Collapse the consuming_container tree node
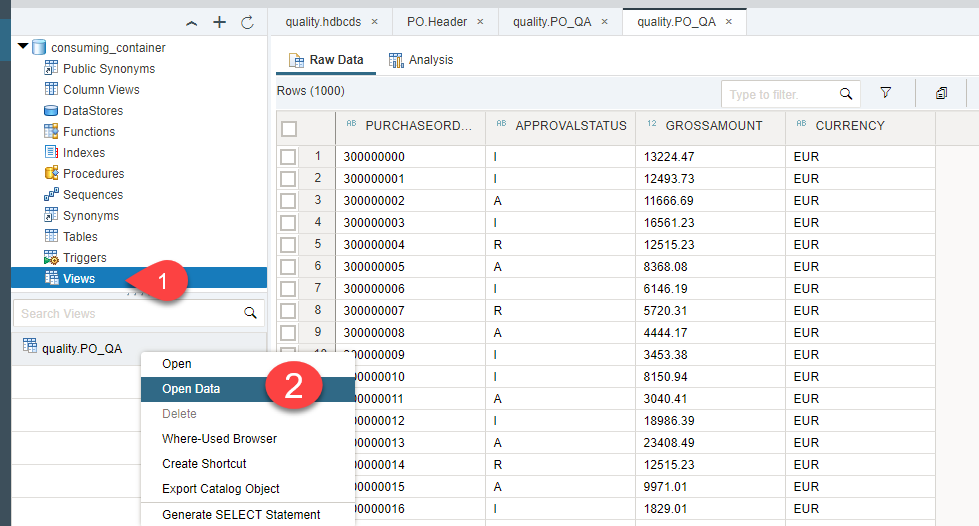 coord(23,46)
